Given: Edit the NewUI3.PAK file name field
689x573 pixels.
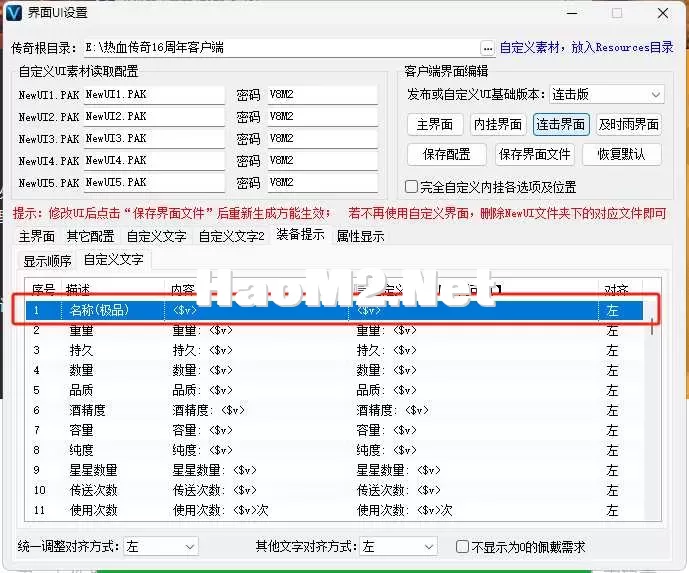Looking at the screenshot, I should pos(154,138).
